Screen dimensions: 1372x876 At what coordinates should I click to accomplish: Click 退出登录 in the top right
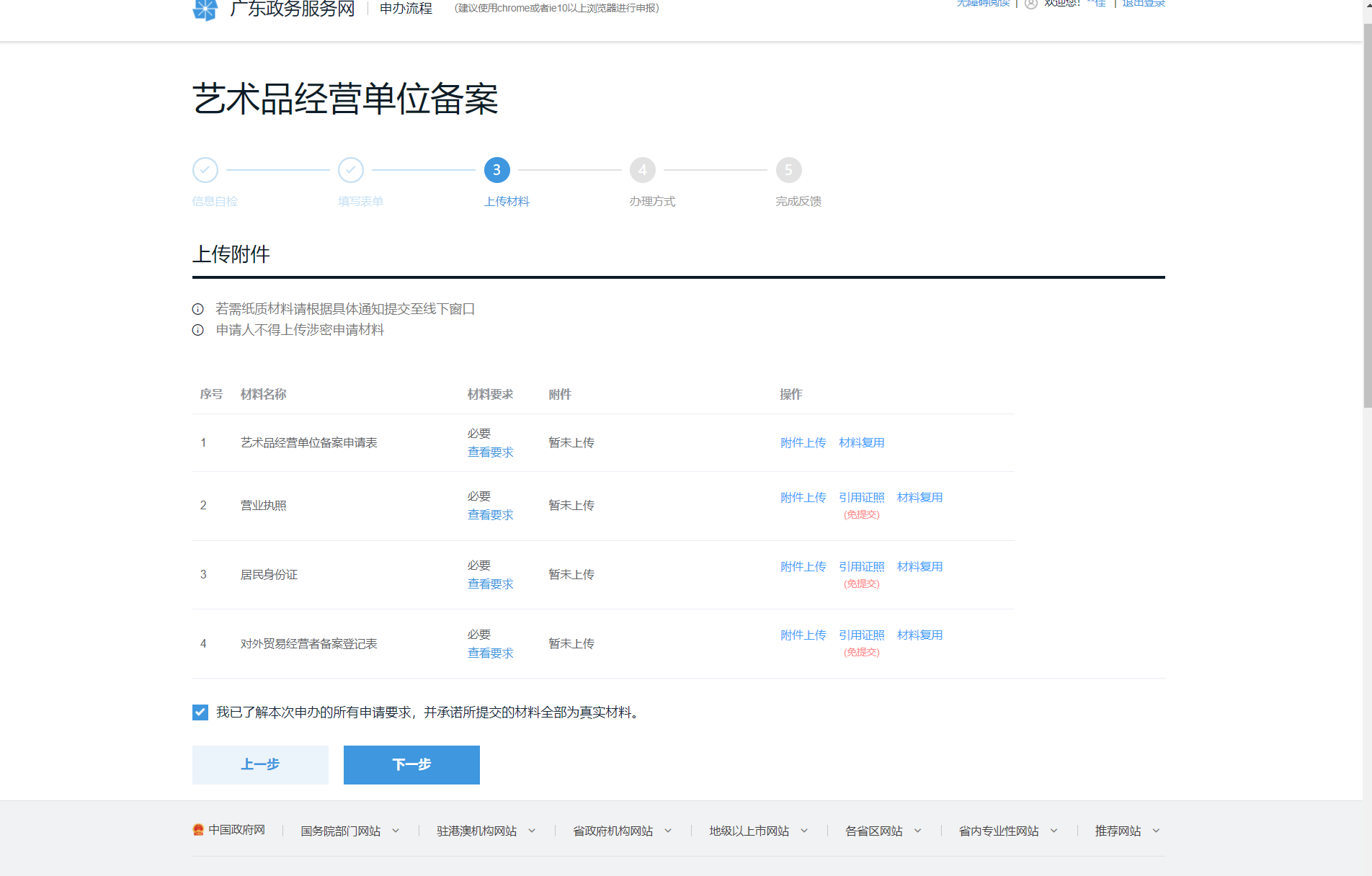pos(1143,4)
